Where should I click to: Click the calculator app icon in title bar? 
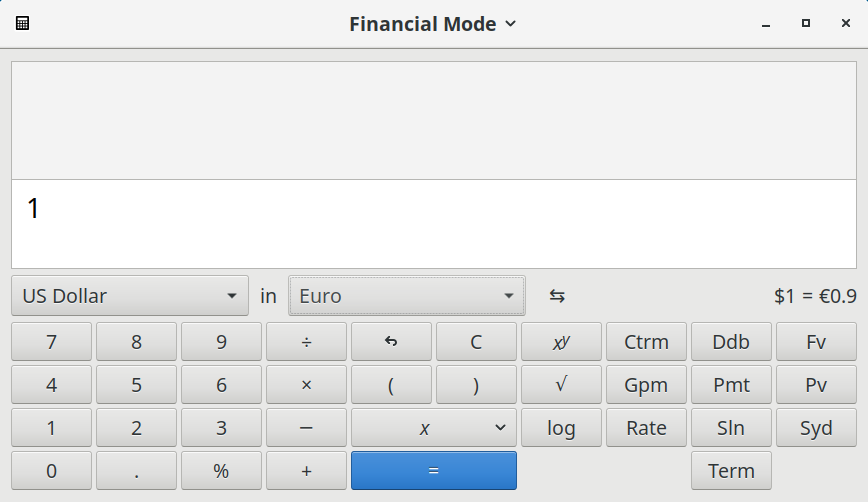click(22, 23)
